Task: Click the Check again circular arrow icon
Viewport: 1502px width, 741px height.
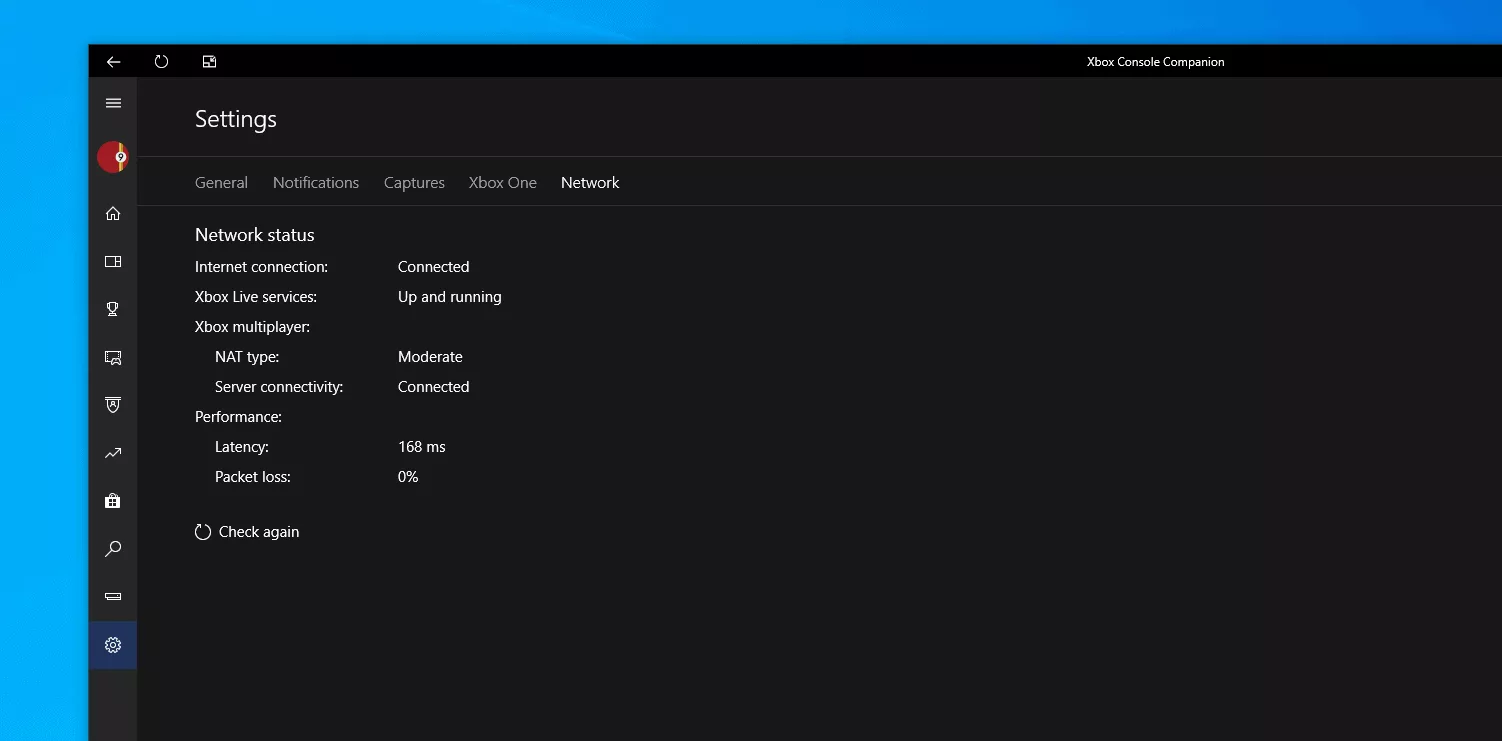Action: (x=203, y=532)
